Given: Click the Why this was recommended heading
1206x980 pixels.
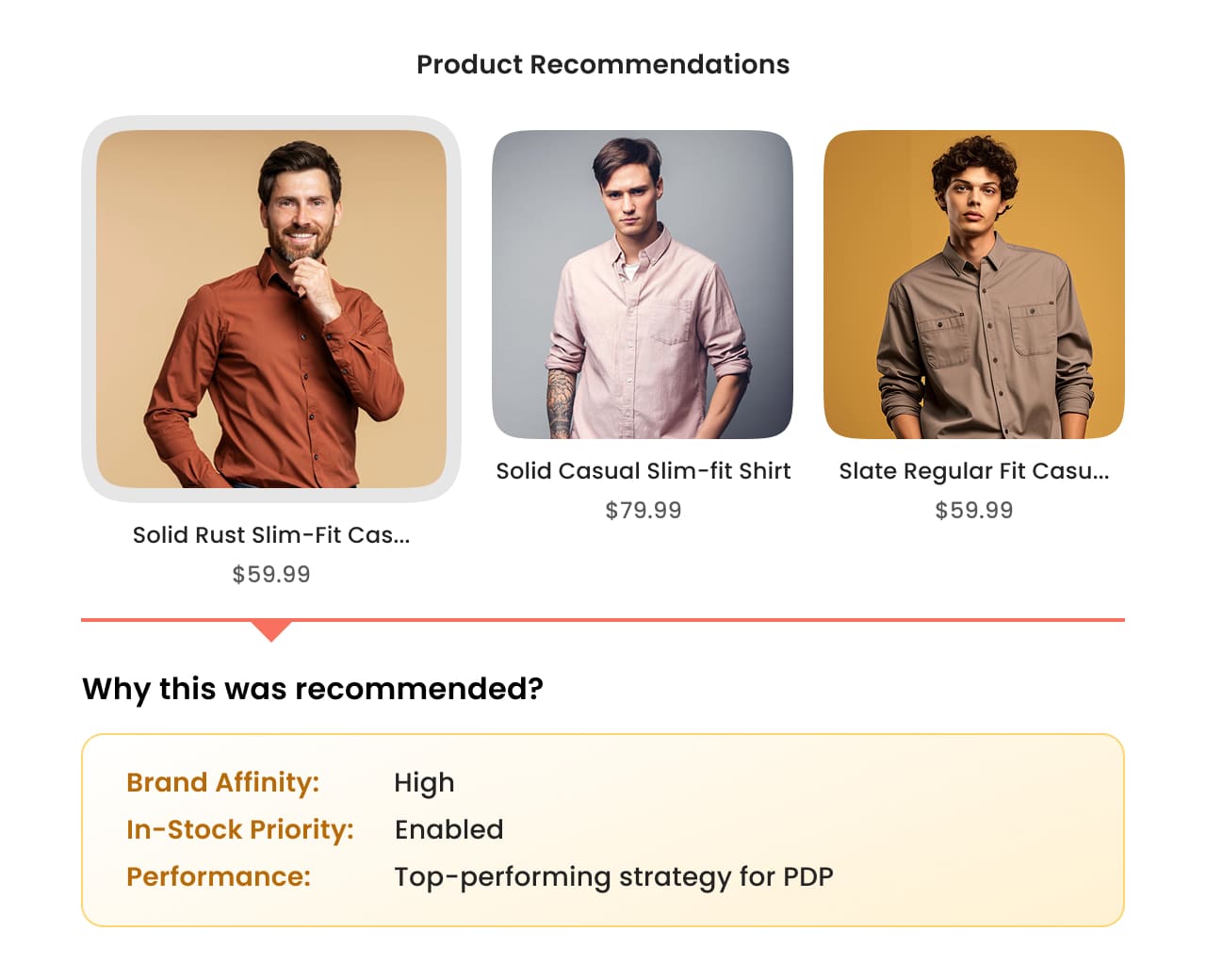Looking at the screenshot, I should (x=313, y=689).
